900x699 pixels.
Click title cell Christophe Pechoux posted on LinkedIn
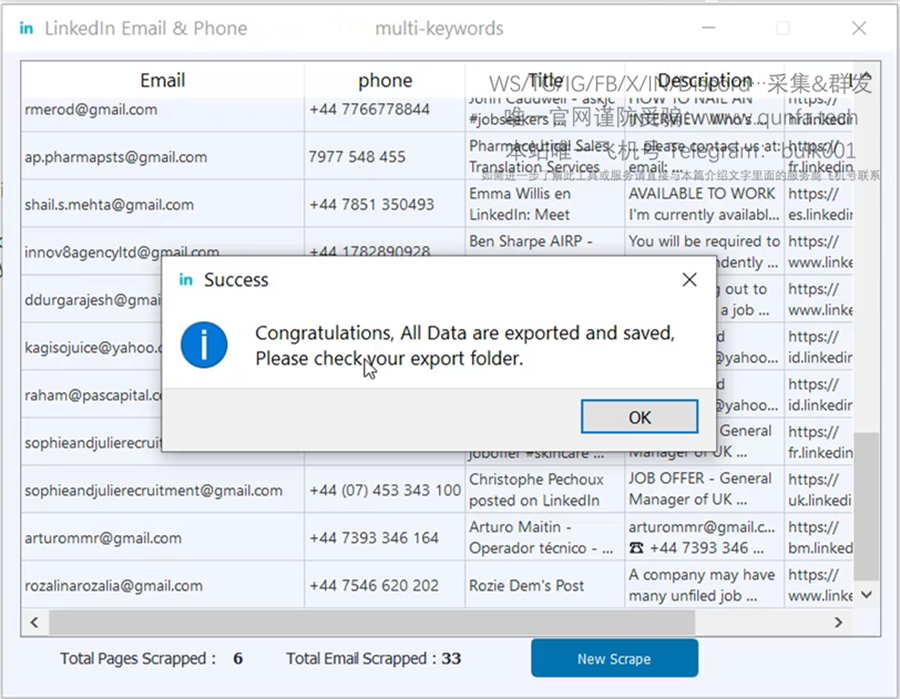pyautogui.click(x=545, y=490)
